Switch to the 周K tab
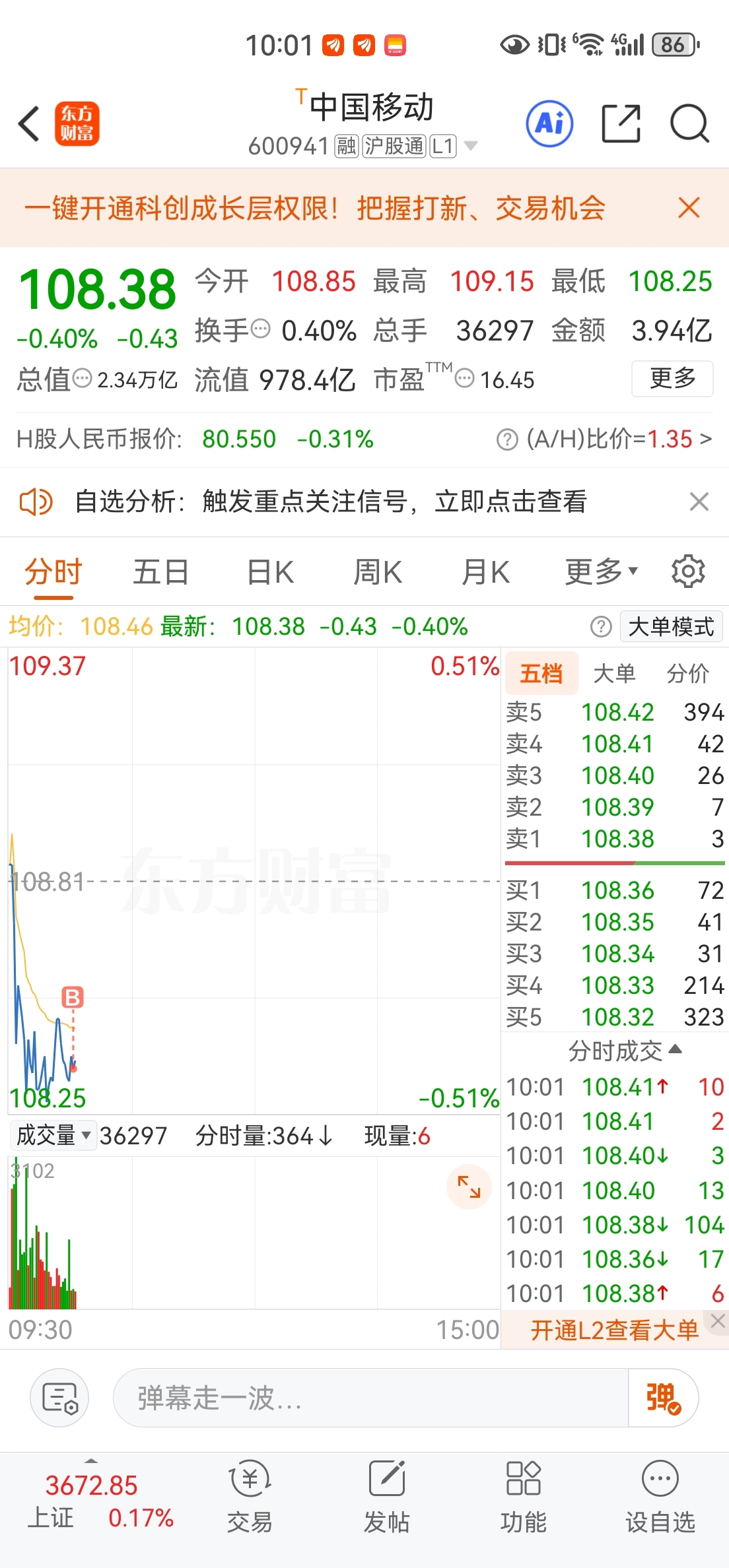 click(378, 572)
